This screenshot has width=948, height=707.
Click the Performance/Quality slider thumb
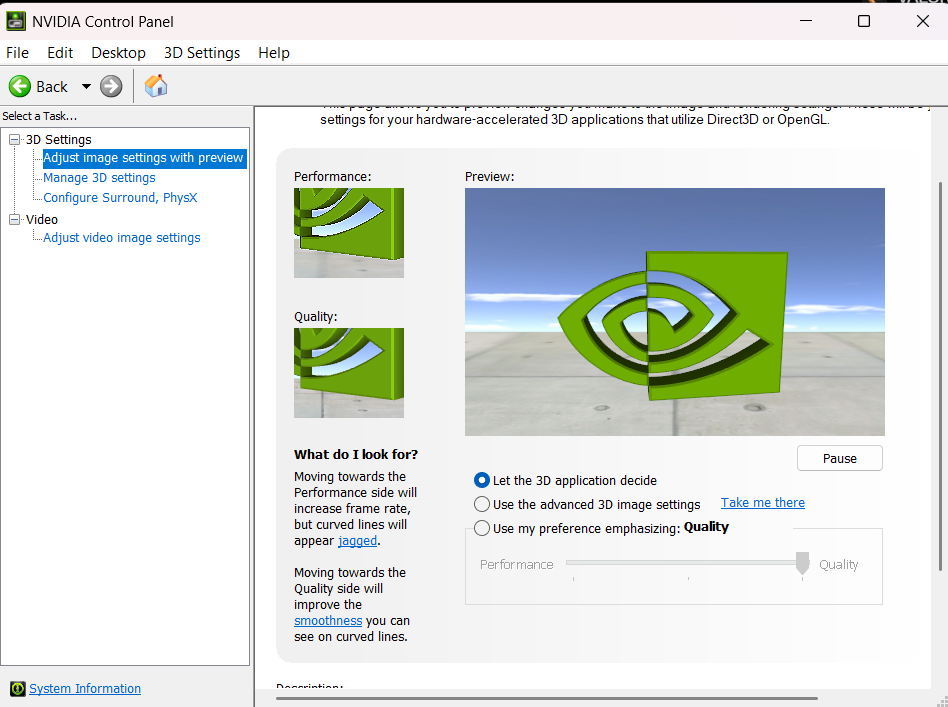[802, 562]
